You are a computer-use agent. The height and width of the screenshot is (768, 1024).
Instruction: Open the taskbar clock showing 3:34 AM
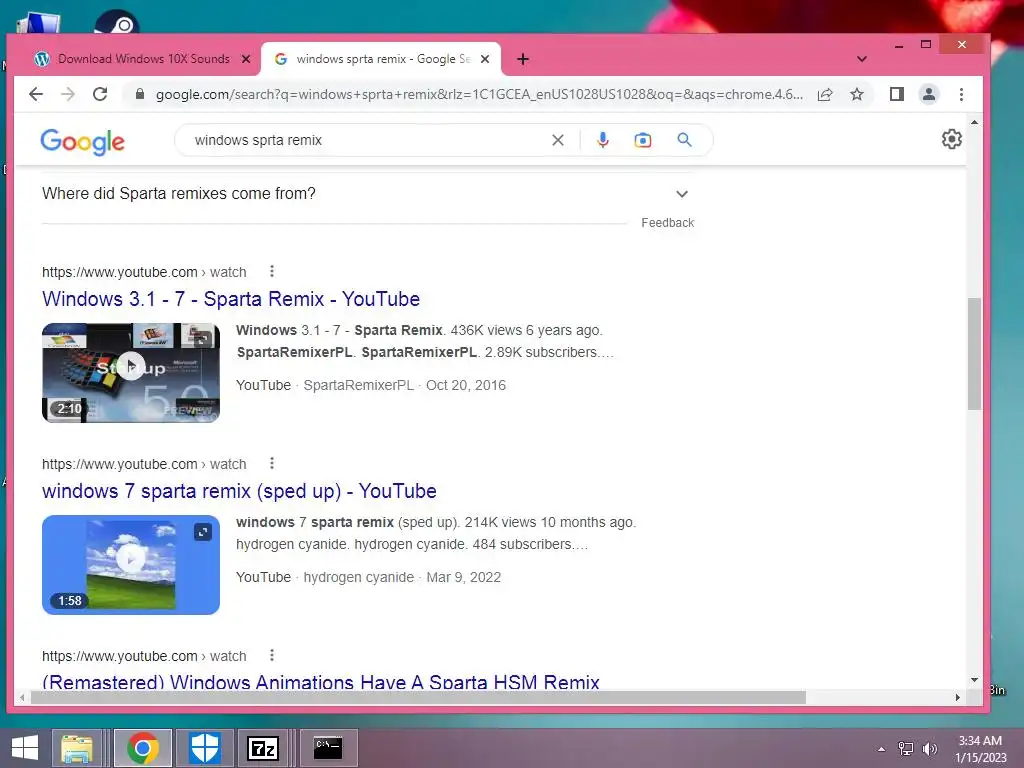point(980,748)
